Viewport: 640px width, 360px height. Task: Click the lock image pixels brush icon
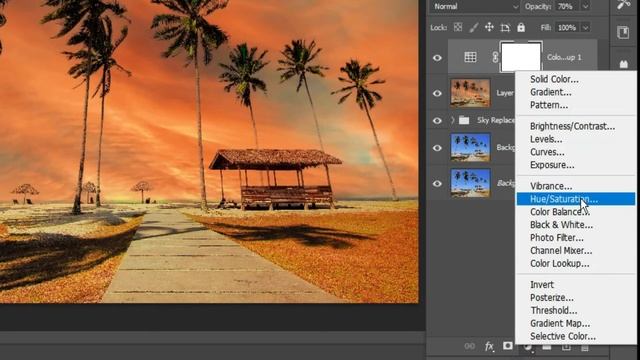[473, 27]
